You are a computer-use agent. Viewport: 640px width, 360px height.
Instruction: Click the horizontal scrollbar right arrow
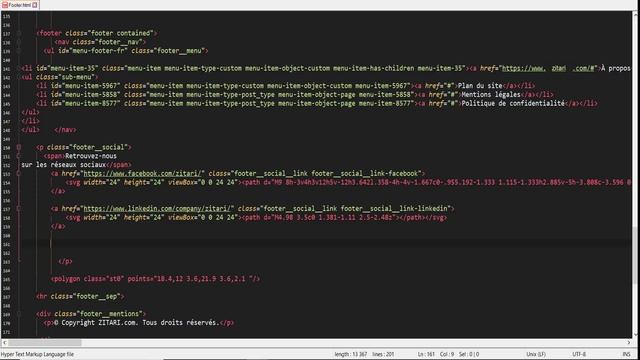(x=629, y=343)
